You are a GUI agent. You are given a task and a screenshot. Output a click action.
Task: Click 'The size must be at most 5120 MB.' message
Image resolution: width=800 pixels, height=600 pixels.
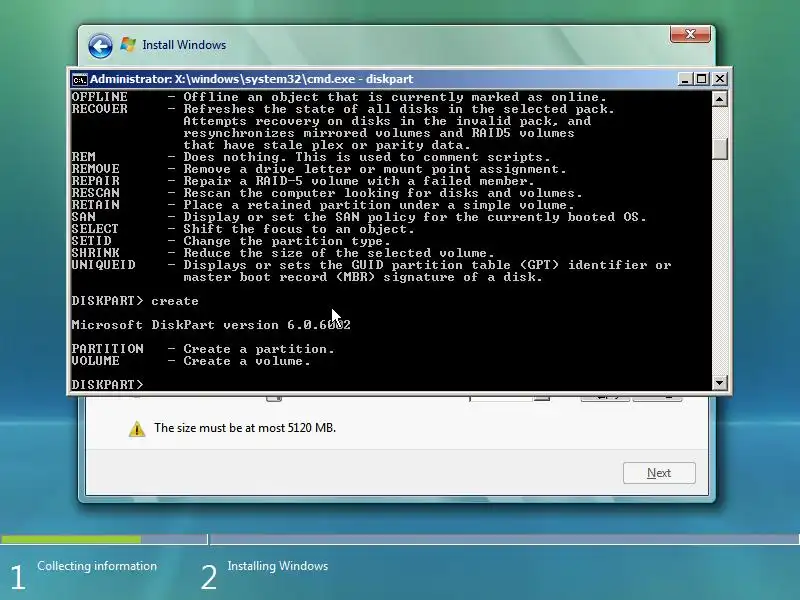pos(245,428)
